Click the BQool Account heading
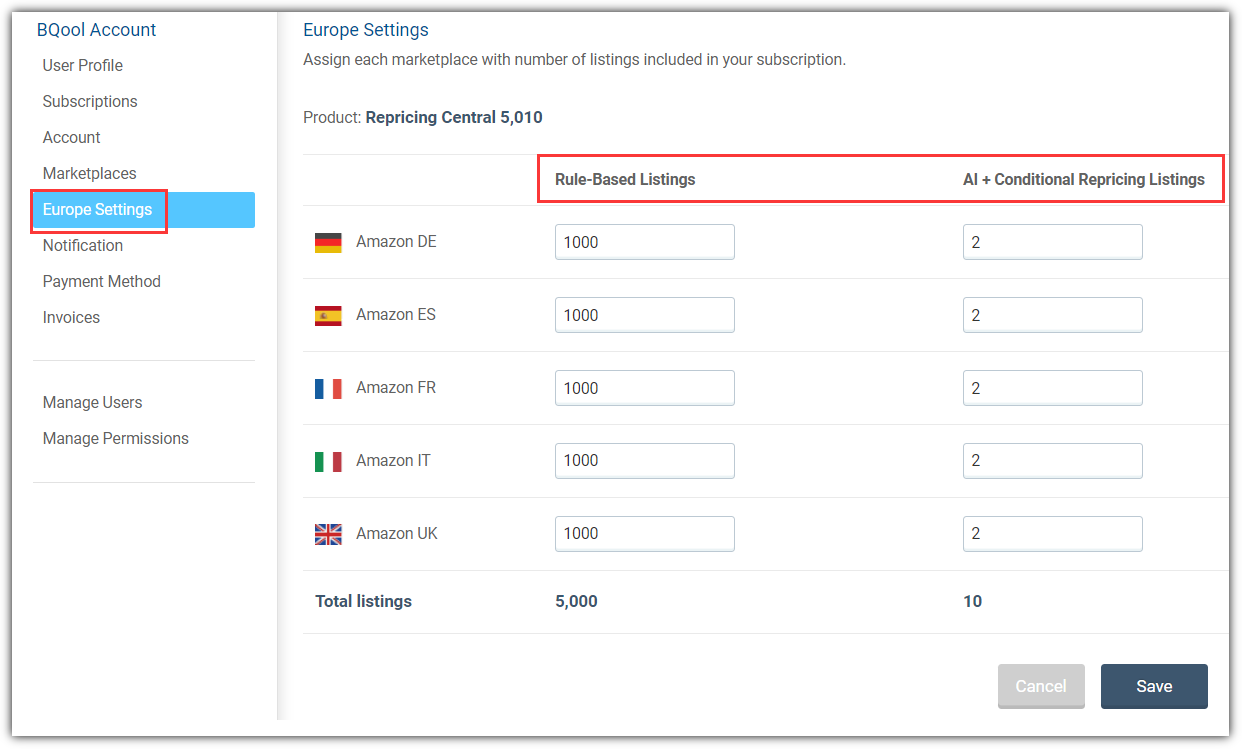The width and height of the screenshot is (1242, 749). 97,30
